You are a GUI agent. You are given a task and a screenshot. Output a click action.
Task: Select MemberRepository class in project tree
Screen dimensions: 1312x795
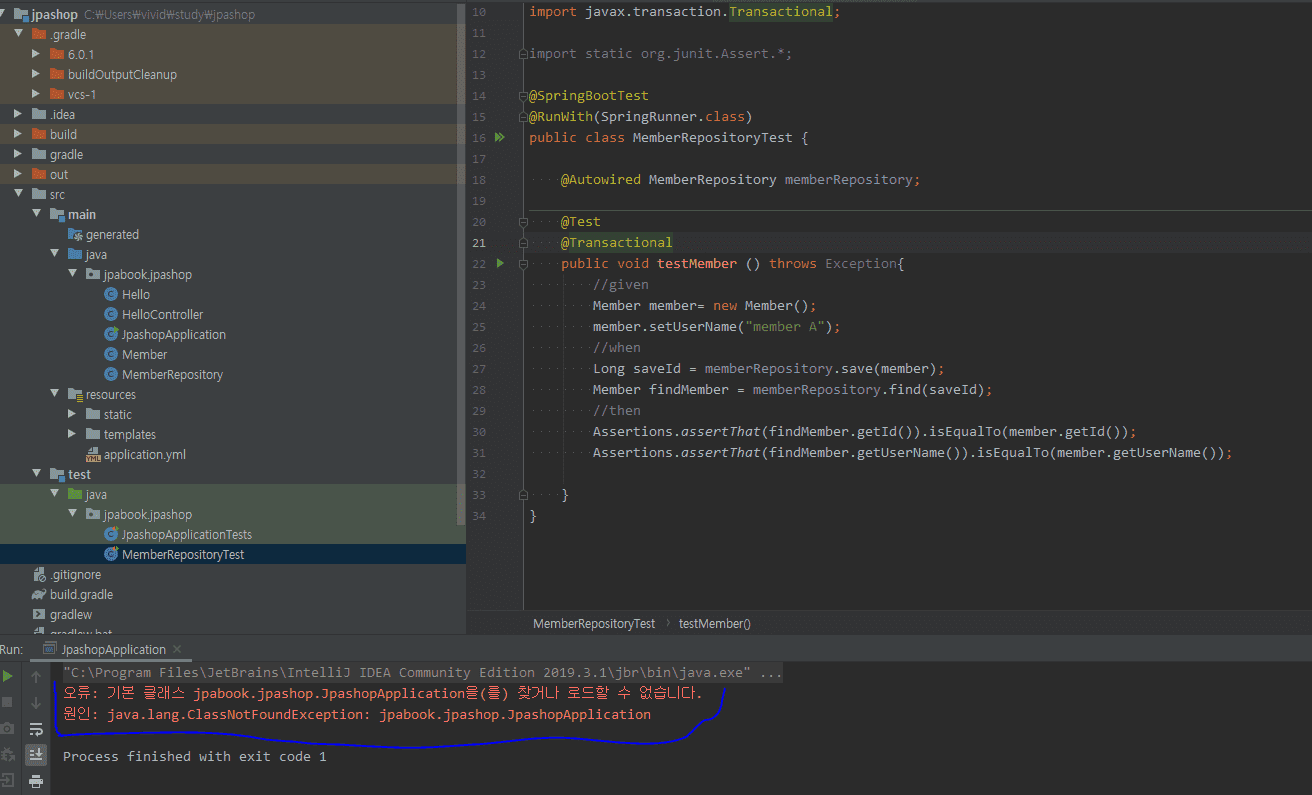point(172,374)
